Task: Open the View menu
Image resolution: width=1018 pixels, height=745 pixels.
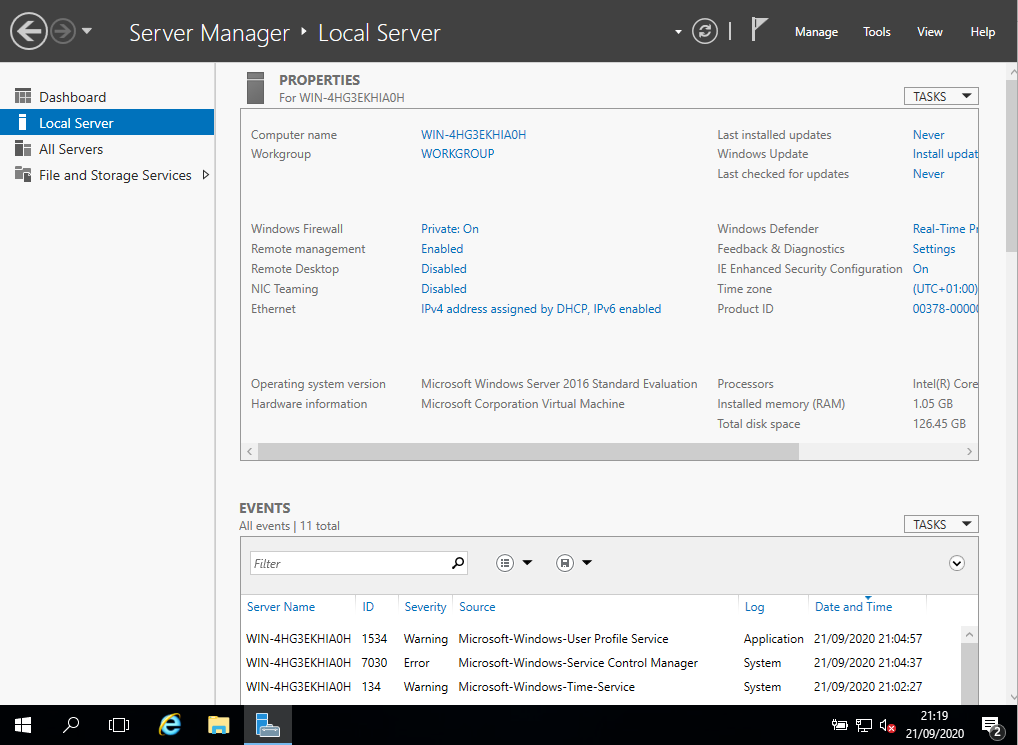Action: (x=929, y=32)
